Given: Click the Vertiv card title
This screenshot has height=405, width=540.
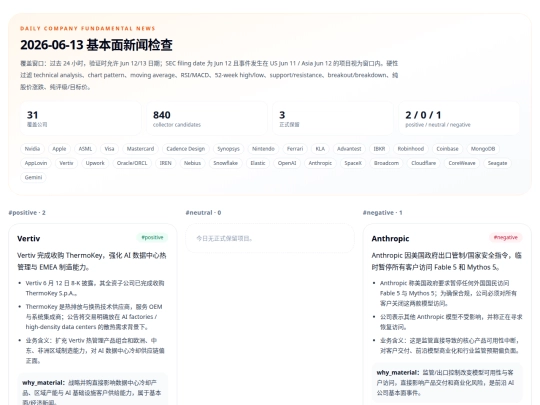Looking at the screenshot, I should (29, 238).
